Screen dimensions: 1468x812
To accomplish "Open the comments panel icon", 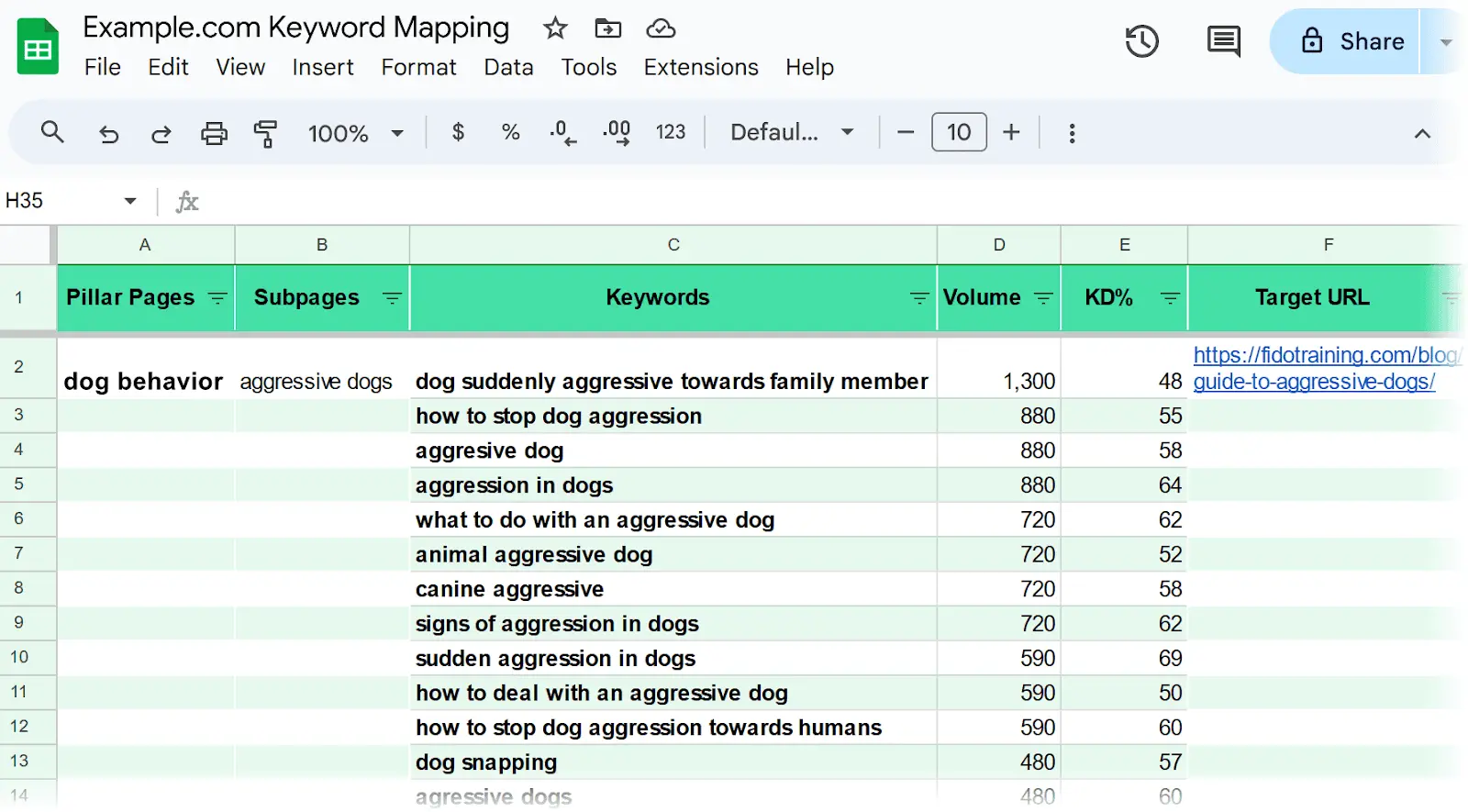I will click(x=1223, y=41).
